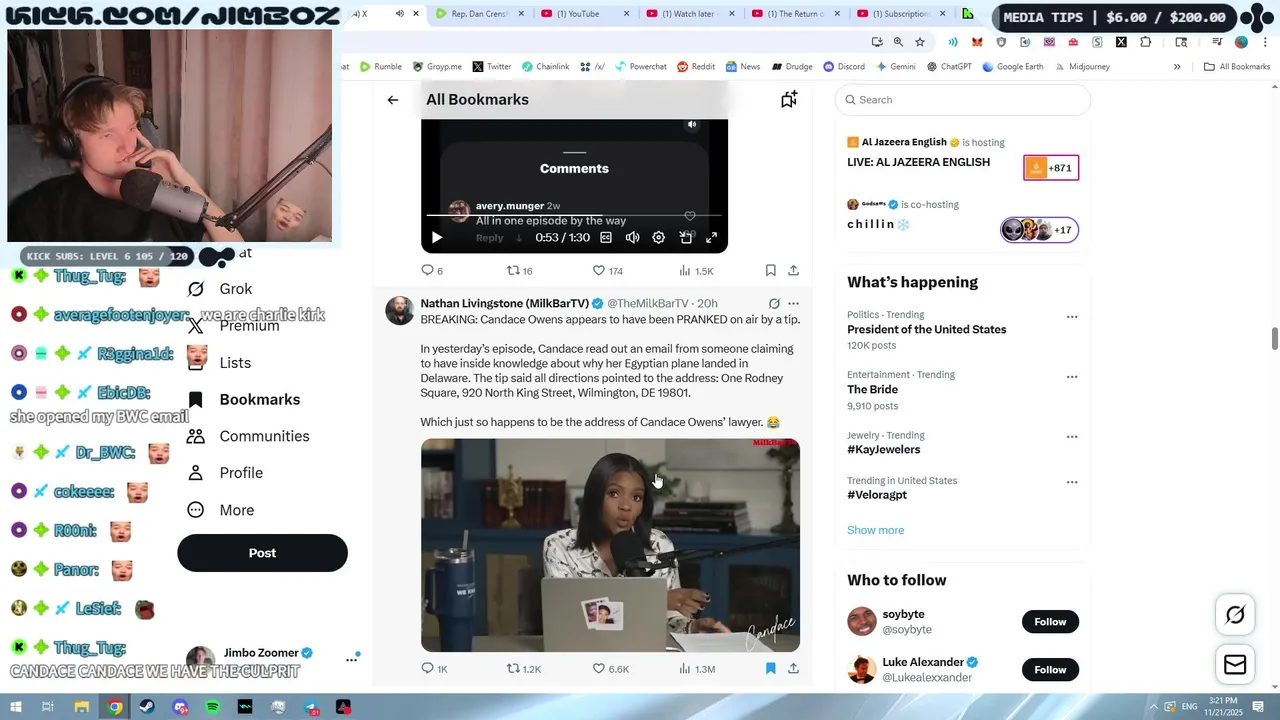Click the Post button

pos(262,553)
